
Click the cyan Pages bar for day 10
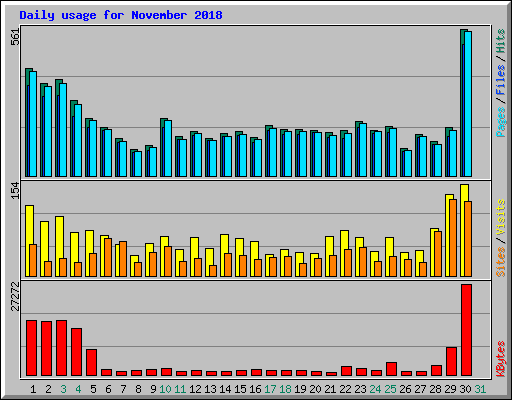(168, 148)
